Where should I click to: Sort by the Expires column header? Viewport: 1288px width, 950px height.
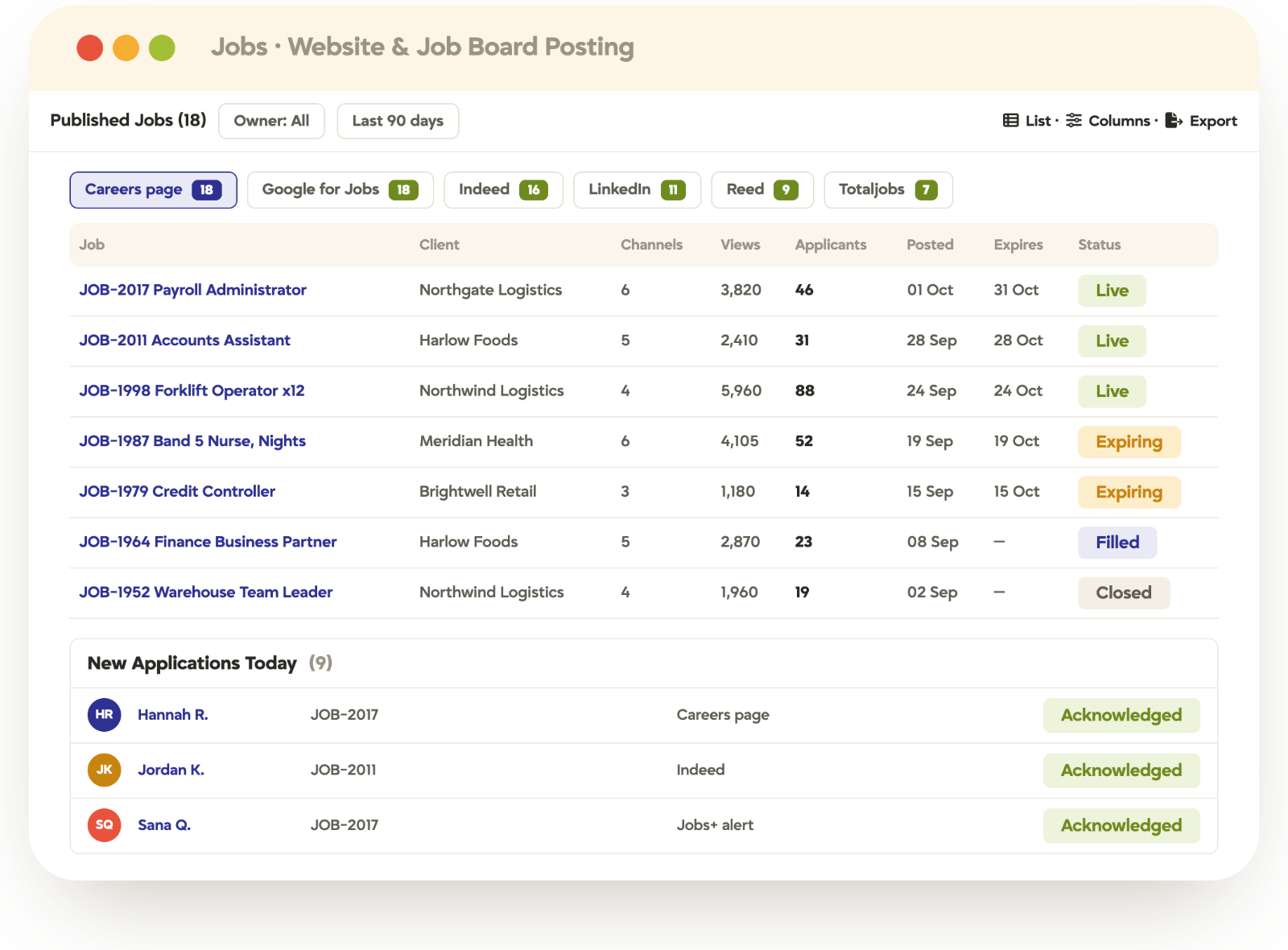coord(1018,245)
